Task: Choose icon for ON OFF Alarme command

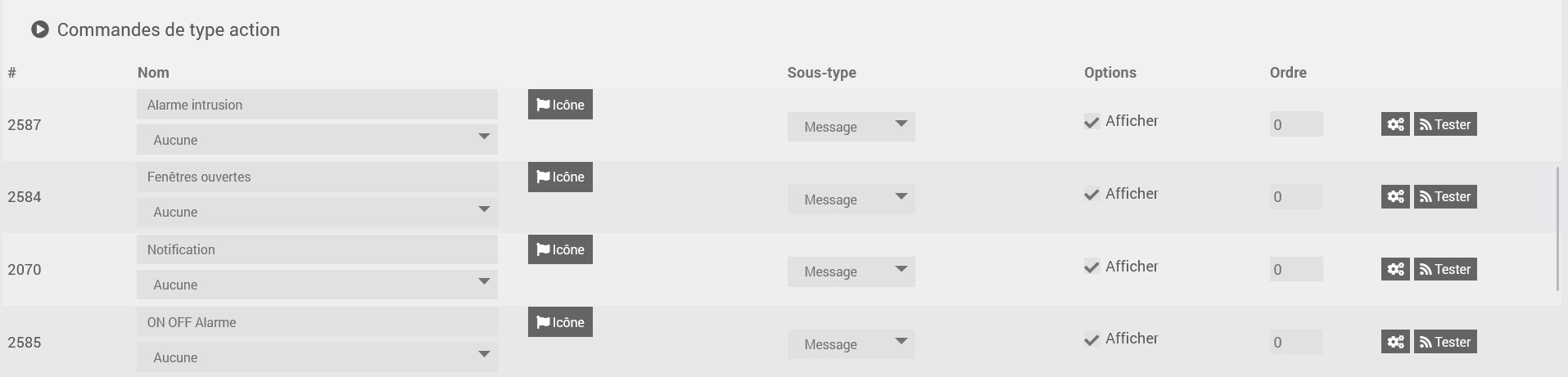Action: click(560, 322)
